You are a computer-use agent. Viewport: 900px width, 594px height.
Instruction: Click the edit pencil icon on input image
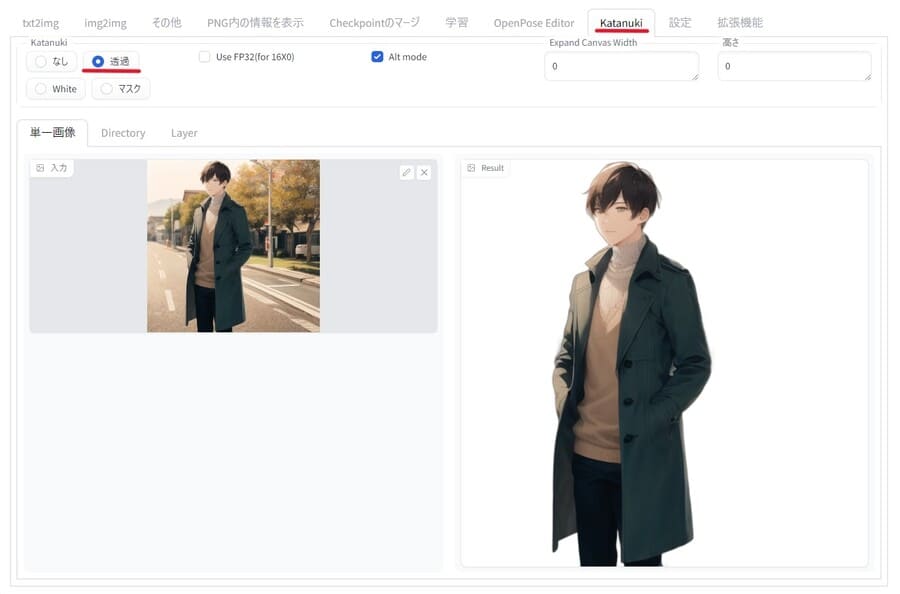coord(406,172)
